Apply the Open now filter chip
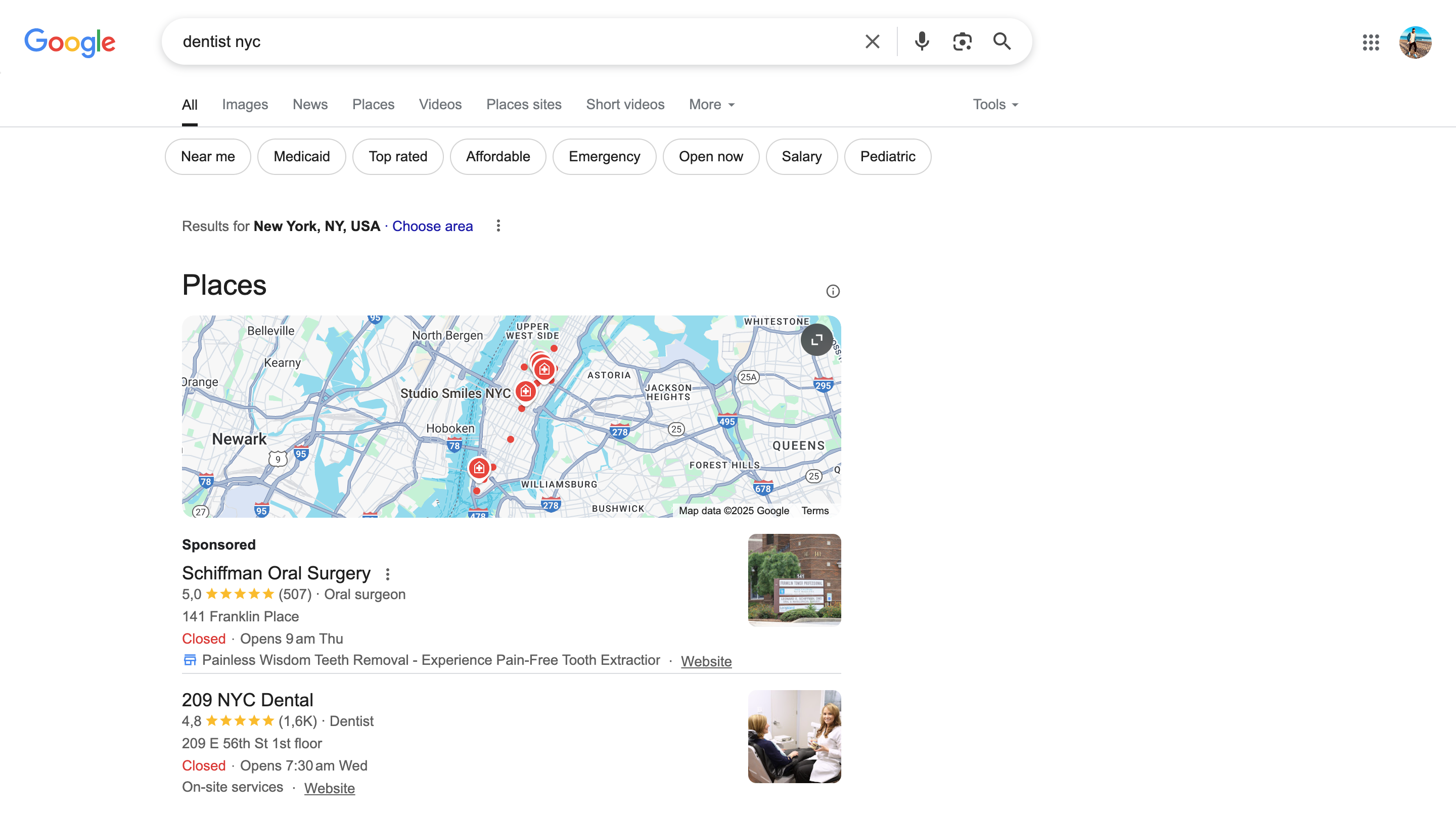 [x=711, y=157]
